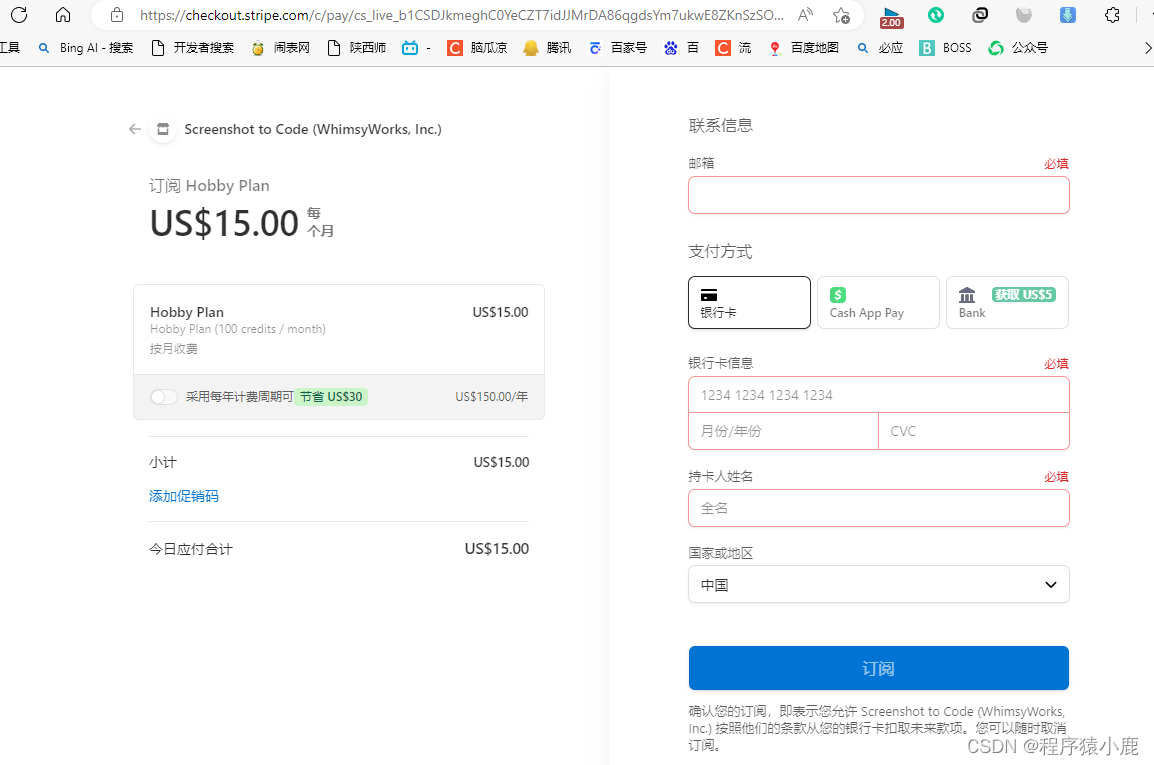The width and height of the screenshot is (1154, 765).
Task: View site security lock icon
Action: click(x=117, y=15)
